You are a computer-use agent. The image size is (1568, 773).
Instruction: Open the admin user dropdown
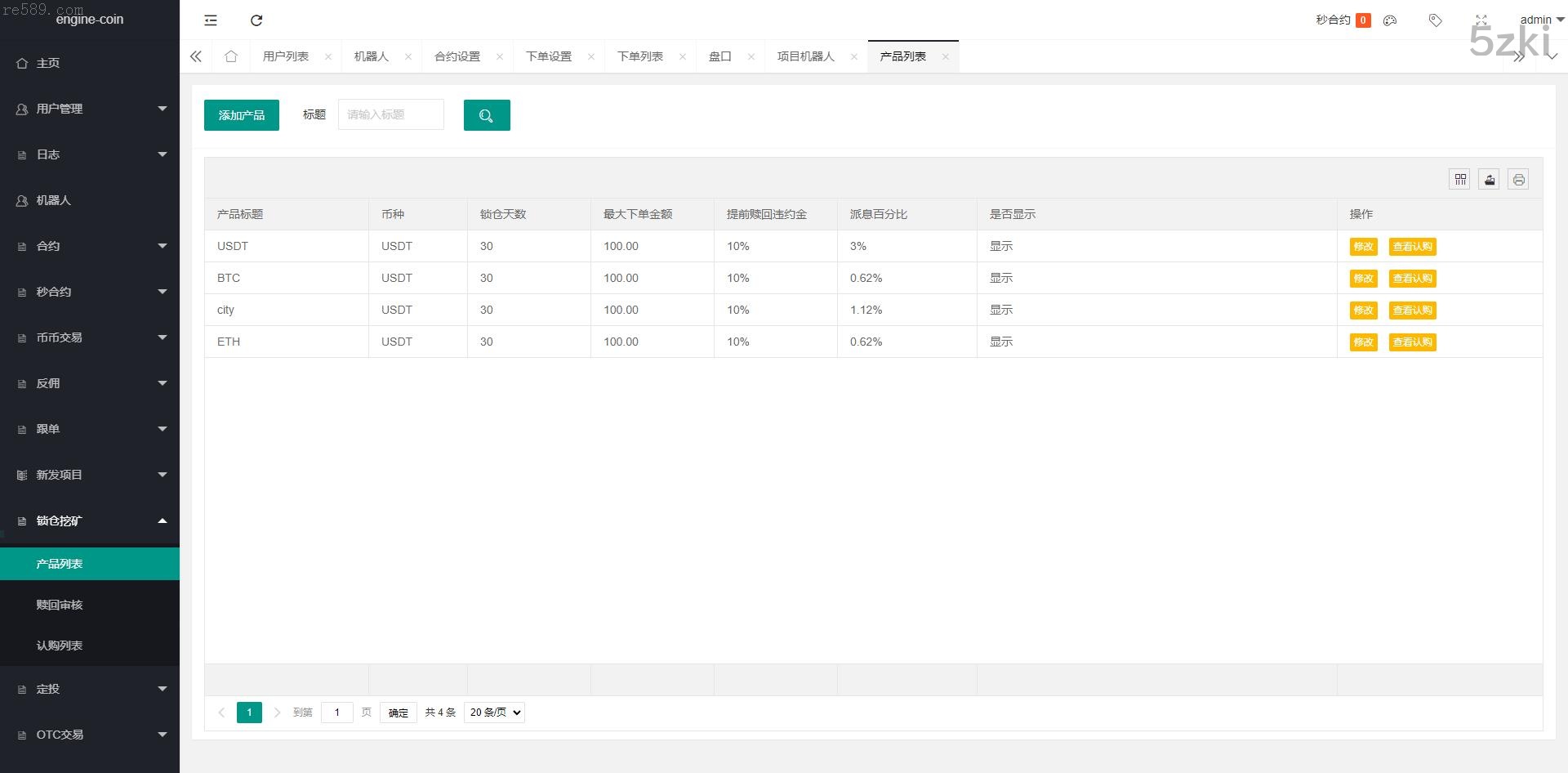(1540, 20)
